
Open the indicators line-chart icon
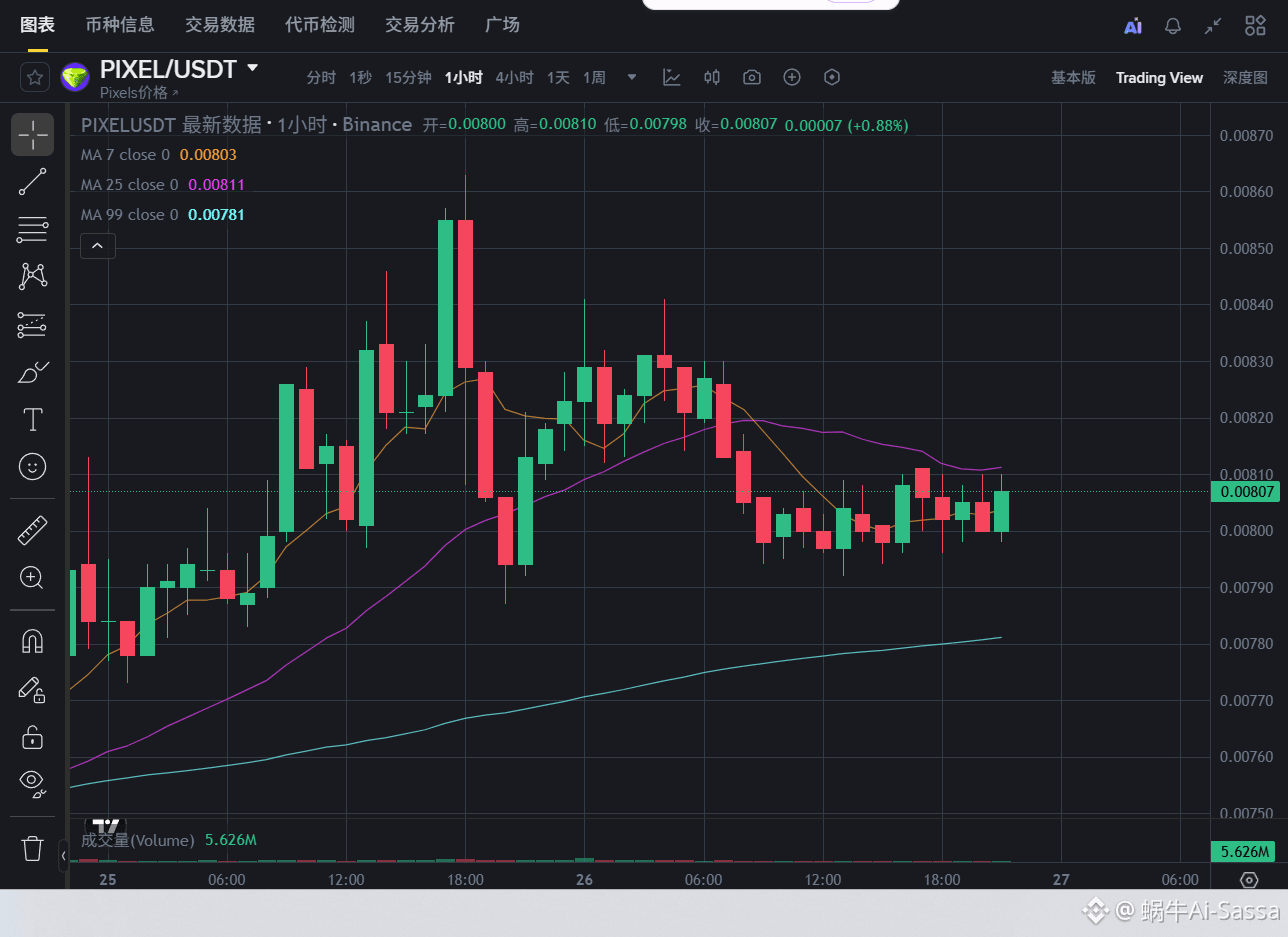(x=672, y=77)
